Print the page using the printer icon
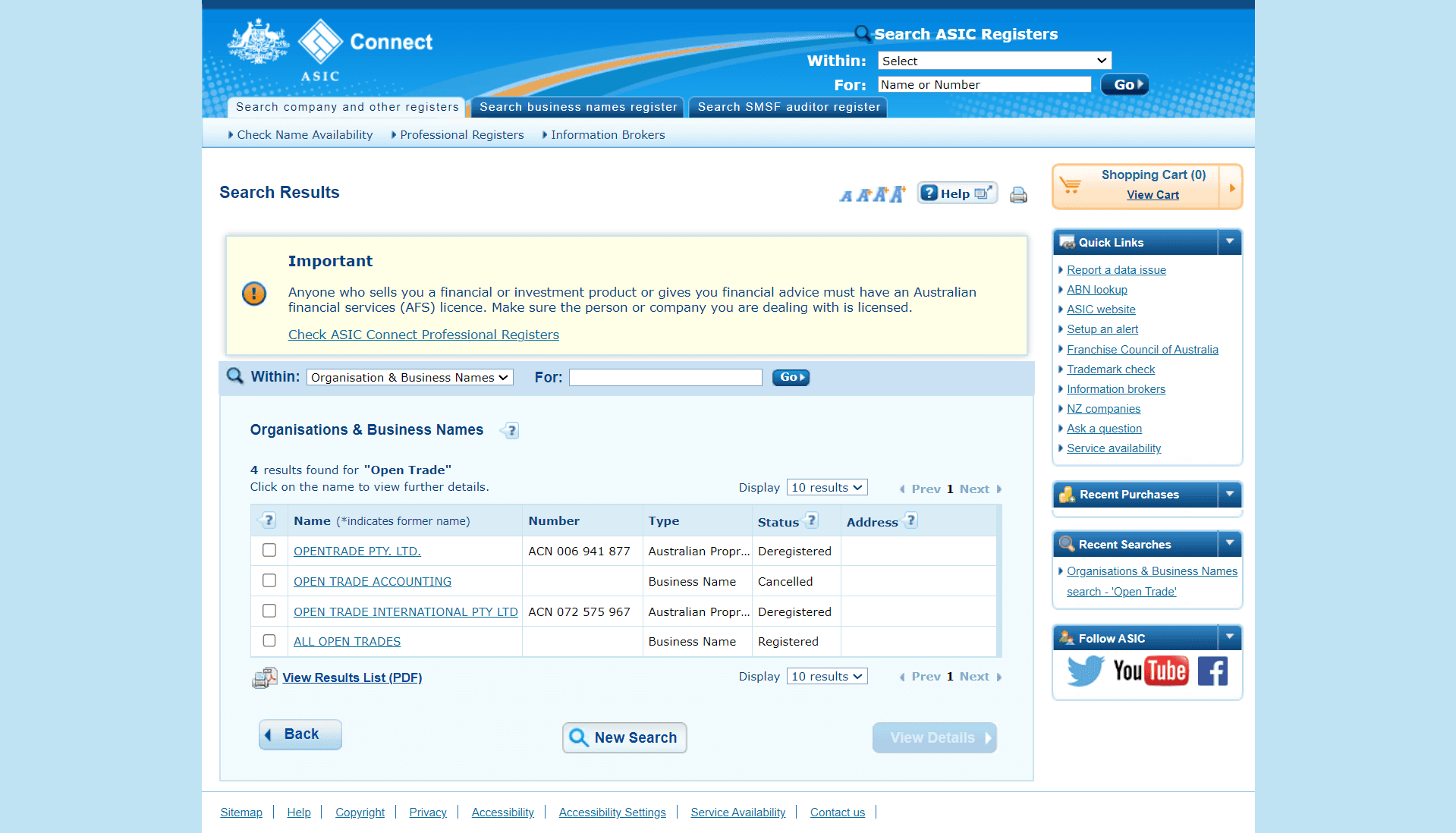1456x833 pixels. [x=1018, y=195]
